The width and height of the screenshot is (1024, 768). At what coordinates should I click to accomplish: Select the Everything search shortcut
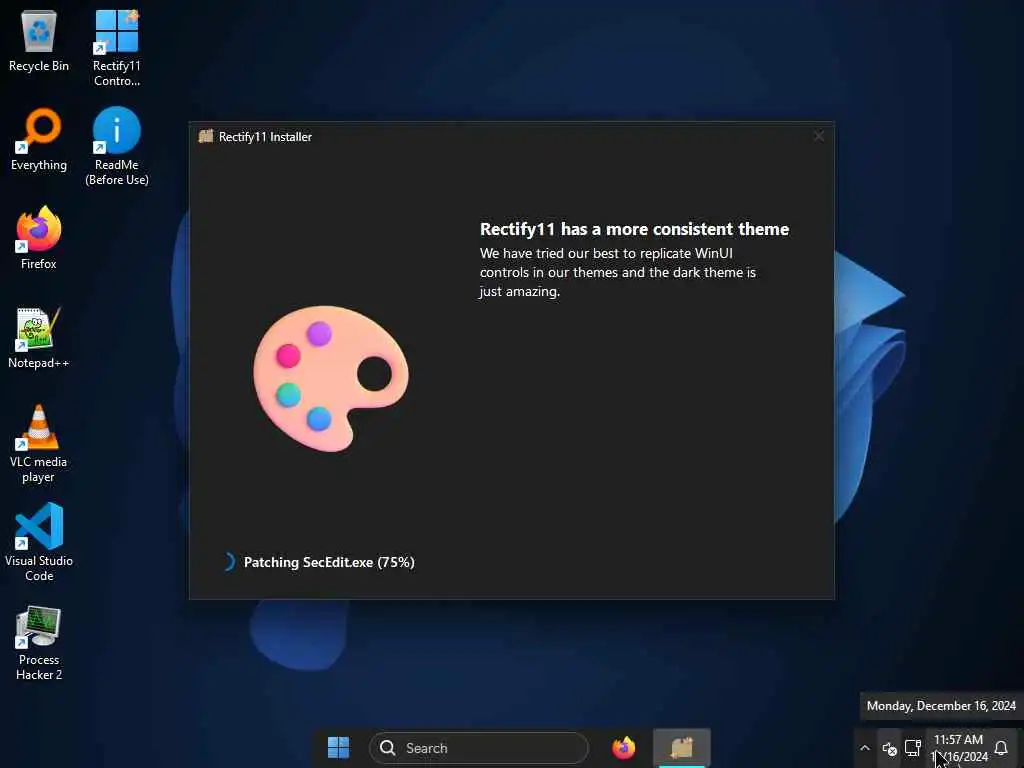coord(39,139)
